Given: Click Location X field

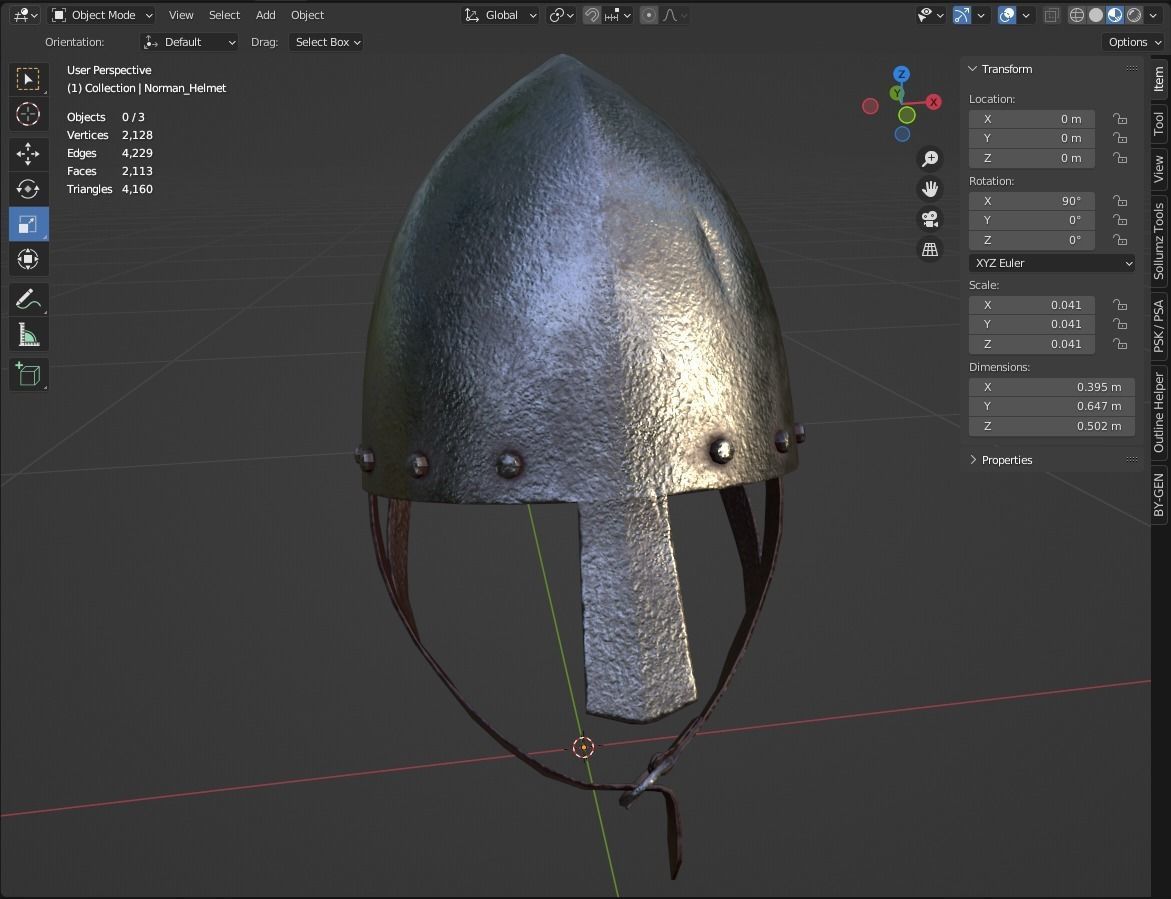Looking at the screenshot, I should (x=1031, y=119).
